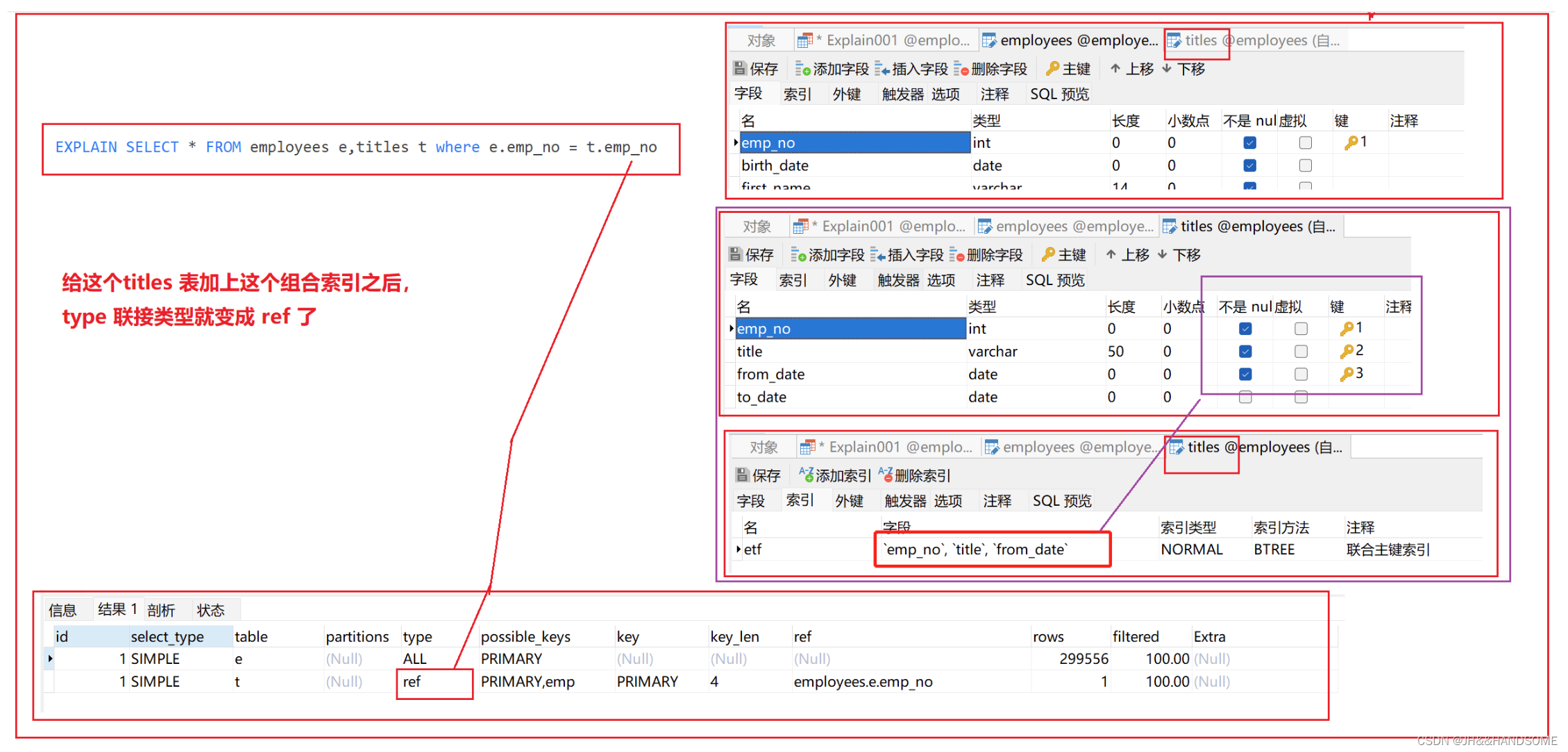Click Move Down arrow in titles fields panel with from_date row
This screenshot has width=1568, height=752.
point(1163,254)
